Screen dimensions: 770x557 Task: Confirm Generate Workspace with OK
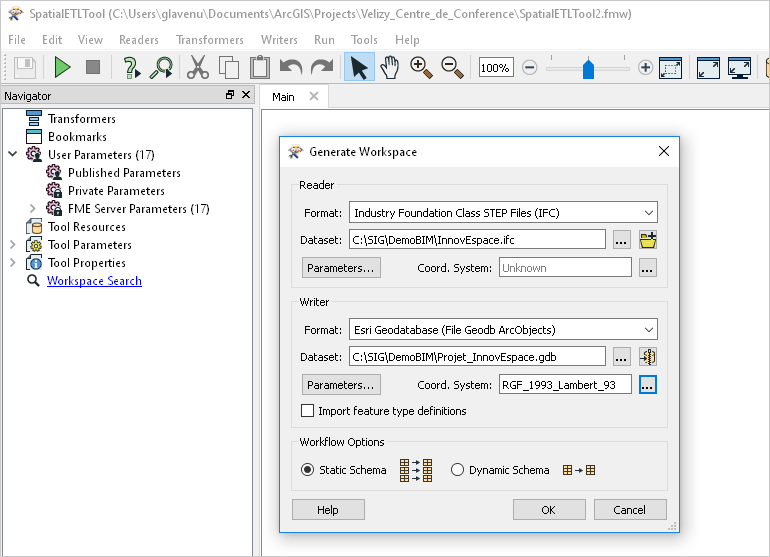click(549, 510)
